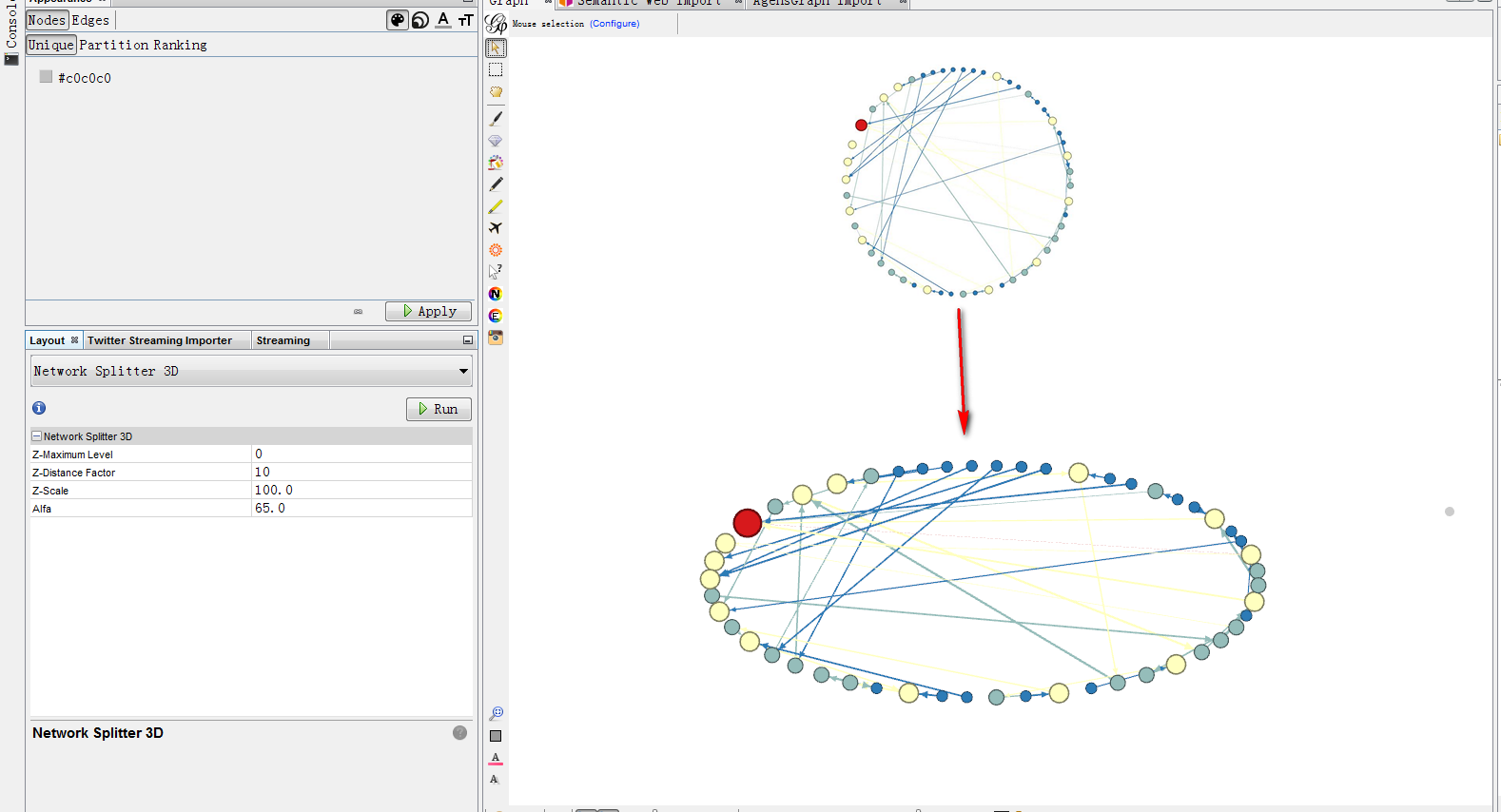The image size is (1501, 812).
Task: Click the Z-Scale property label
Action: [50, 491]
